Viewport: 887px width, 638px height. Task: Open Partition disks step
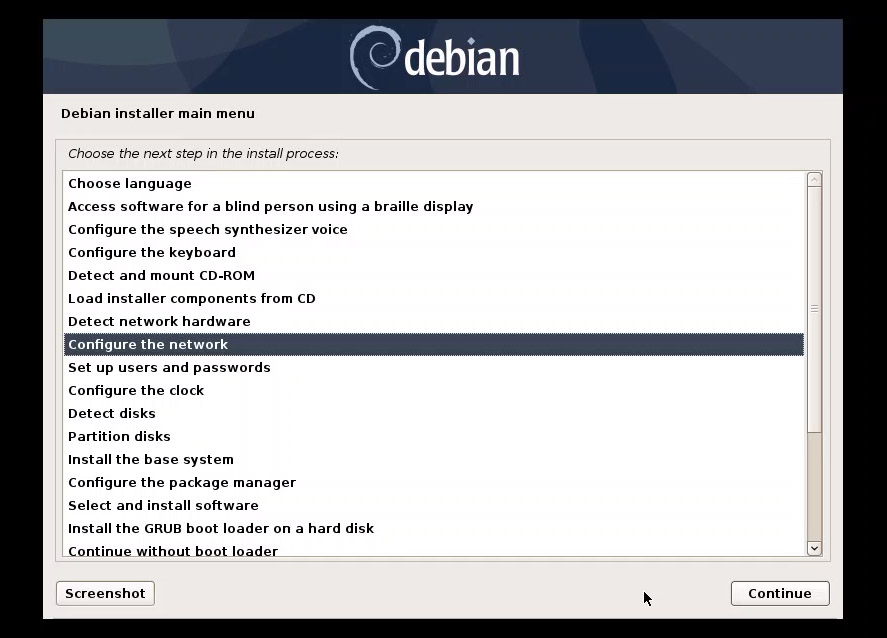point(119,436)
